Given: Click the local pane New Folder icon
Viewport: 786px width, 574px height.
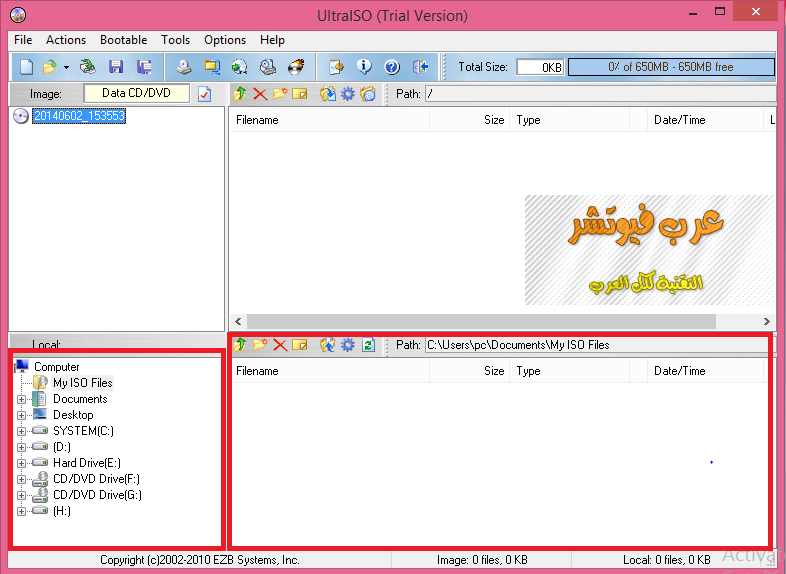Looking at the screenshot, I should click(x=260, y=345).
